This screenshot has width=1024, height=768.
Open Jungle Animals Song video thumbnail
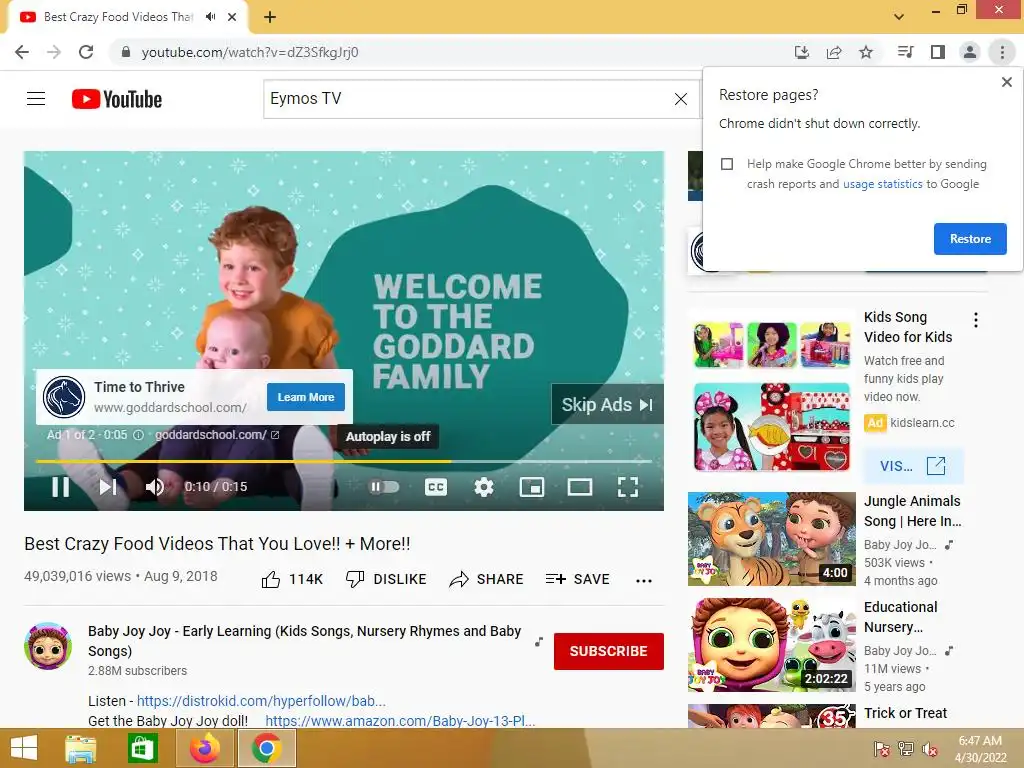click(771, 539)
